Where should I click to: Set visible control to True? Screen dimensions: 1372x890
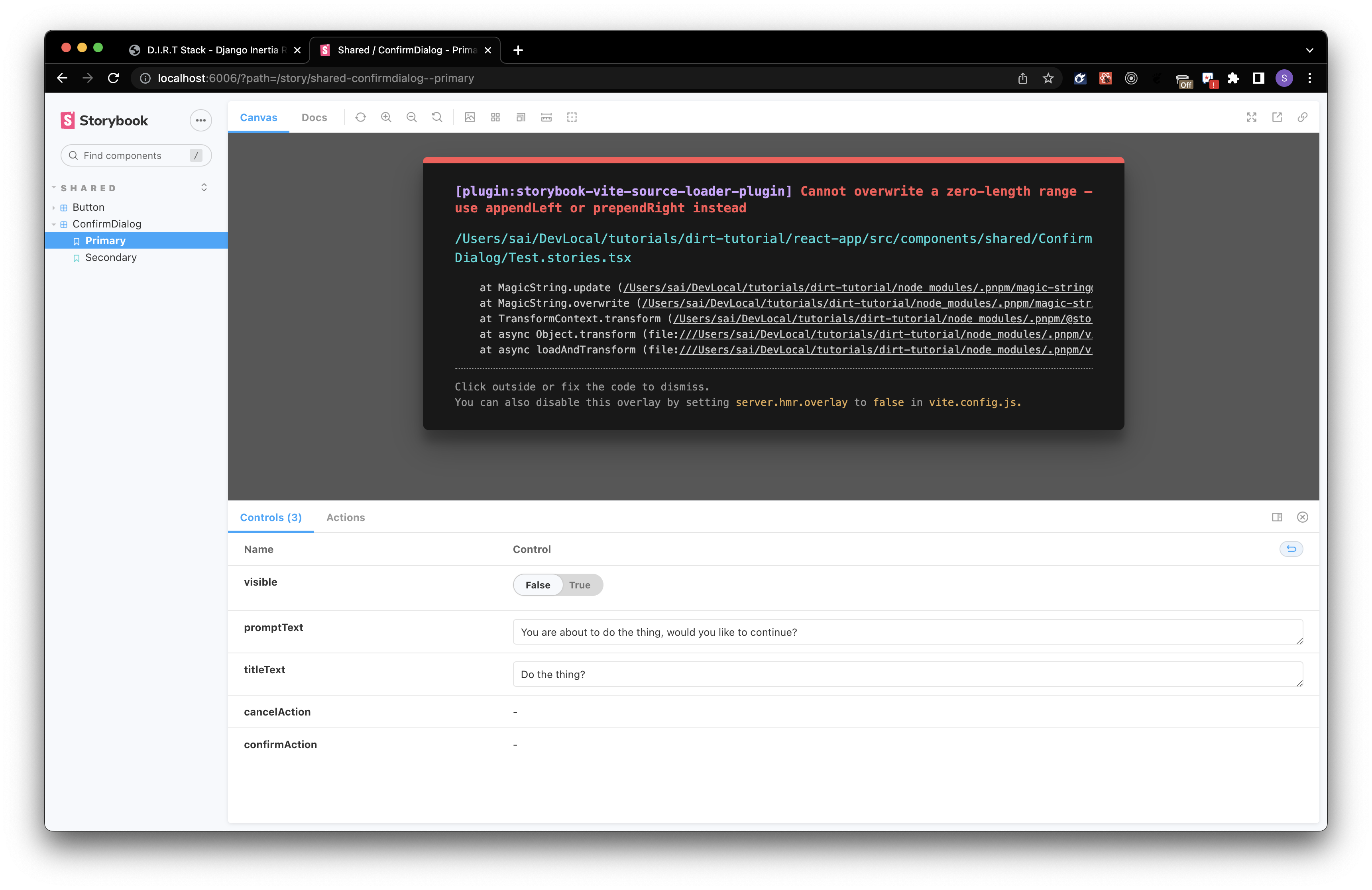coord(579,585)
